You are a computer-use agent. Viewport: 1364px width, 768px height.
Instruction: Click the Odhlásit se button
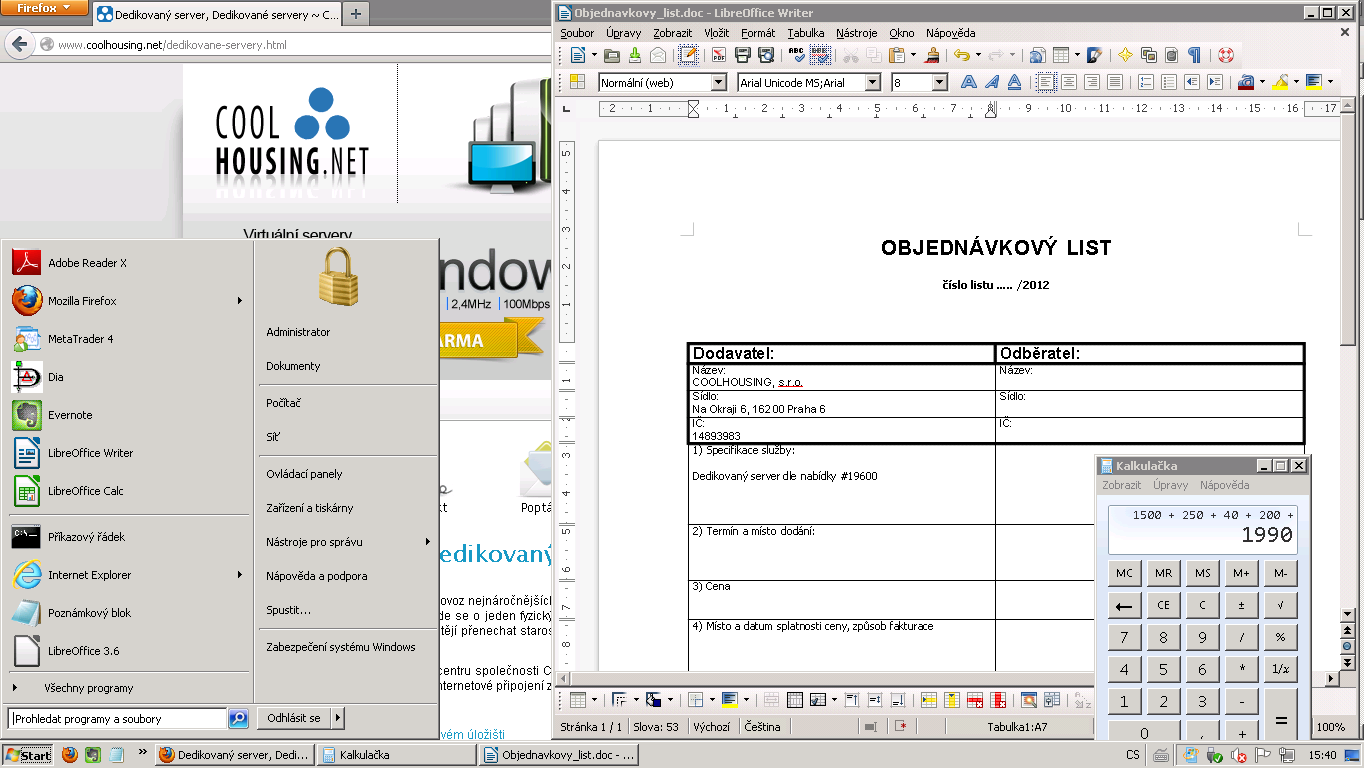point(294,718)
